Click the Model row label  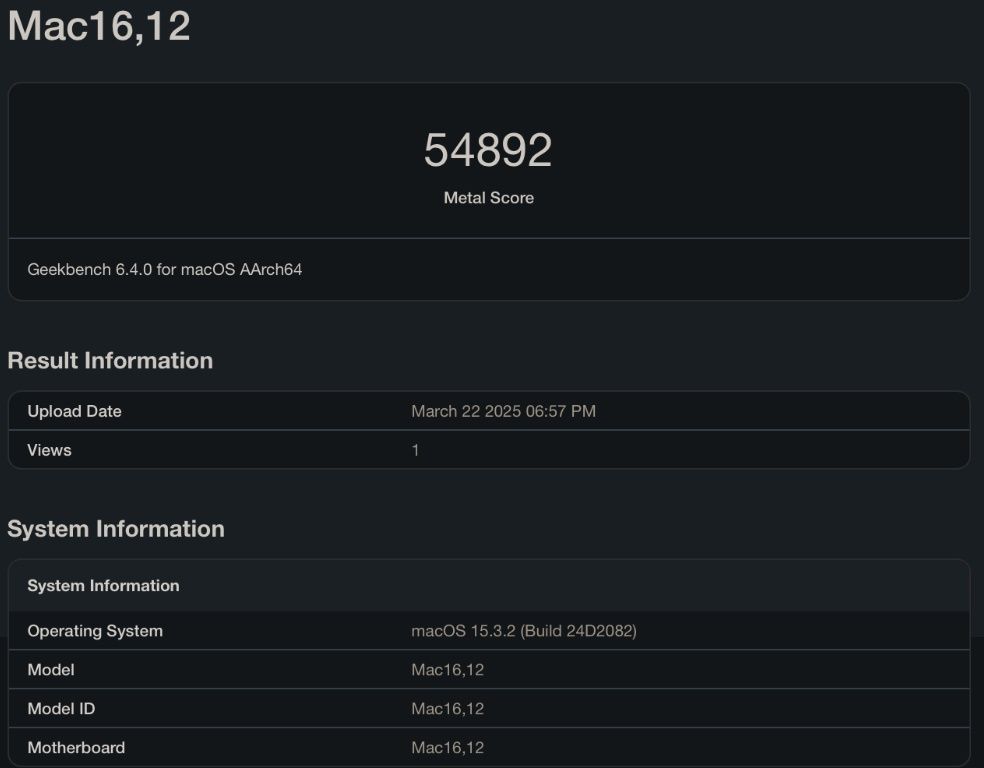51,669
